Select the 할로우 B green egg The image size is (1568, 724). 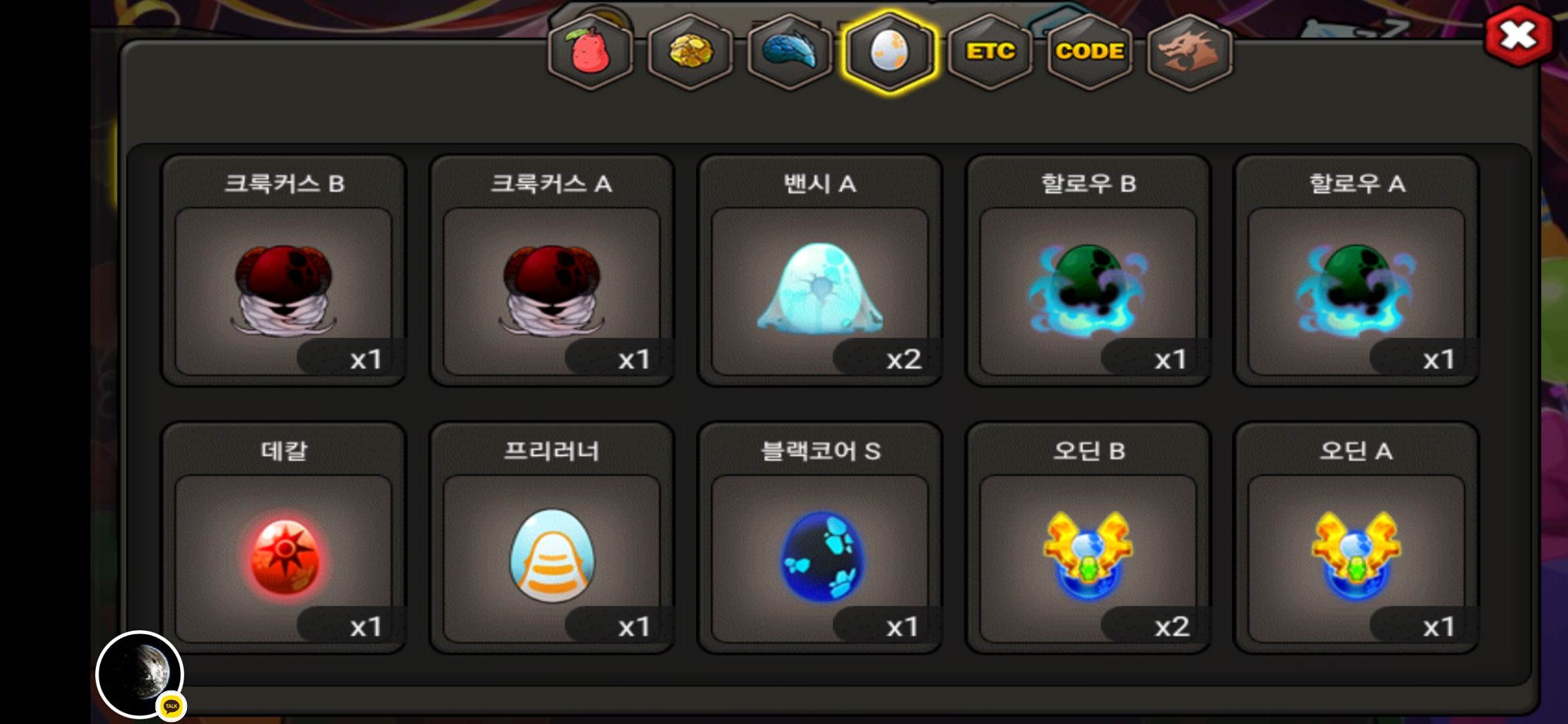1088,271
